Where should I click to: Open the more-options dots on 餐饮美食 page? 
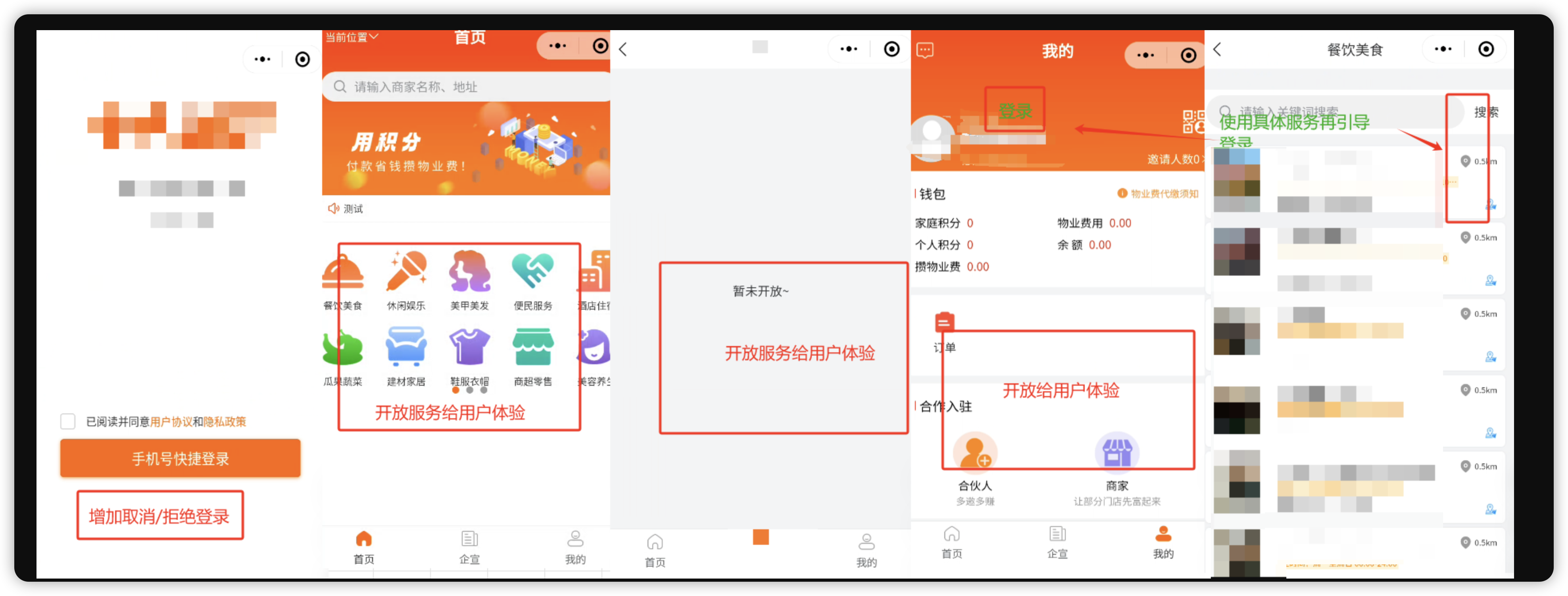1443,49
